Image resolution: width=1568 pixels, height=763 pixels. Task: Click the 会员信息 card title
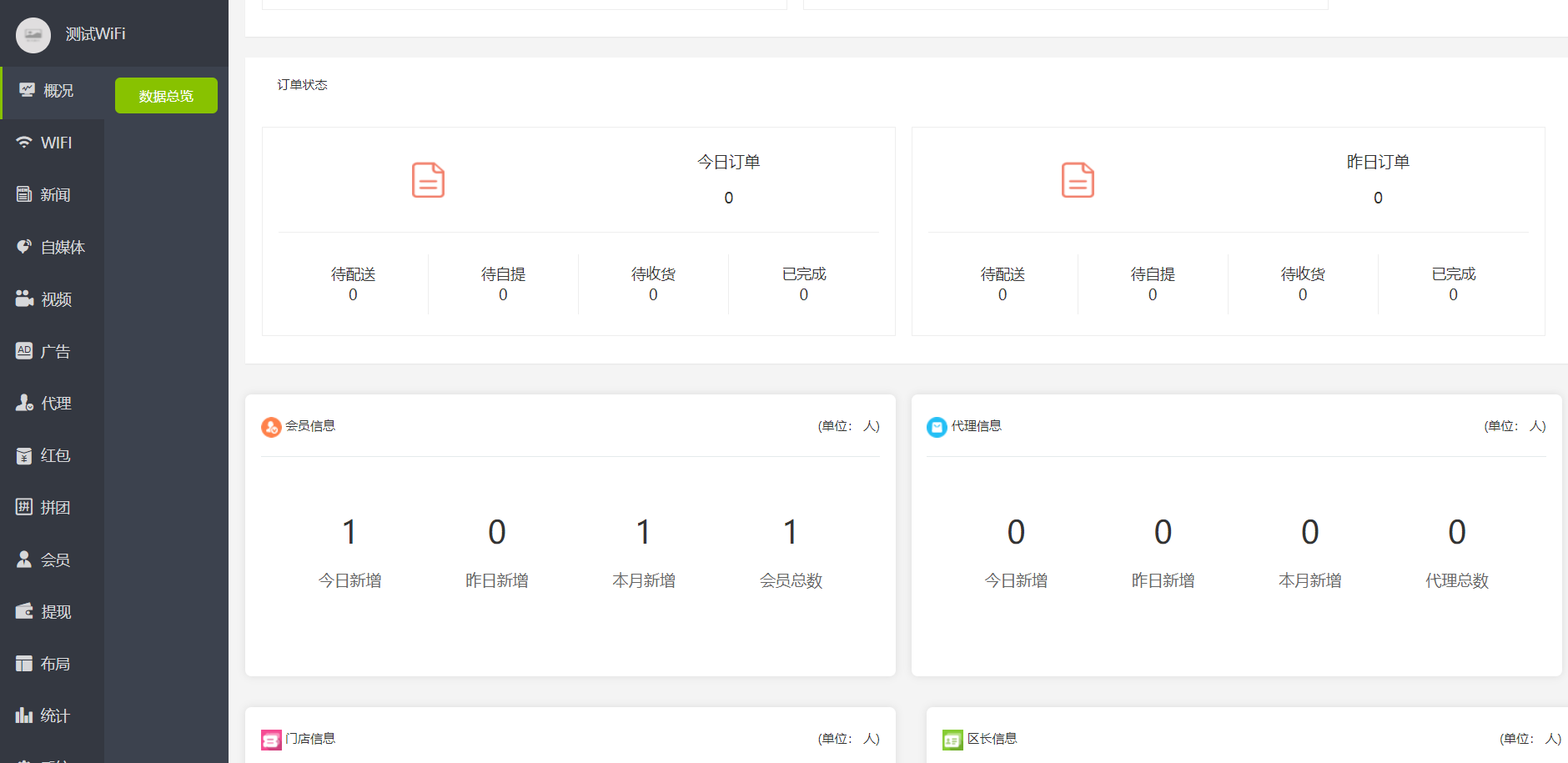tap(310, 426)
